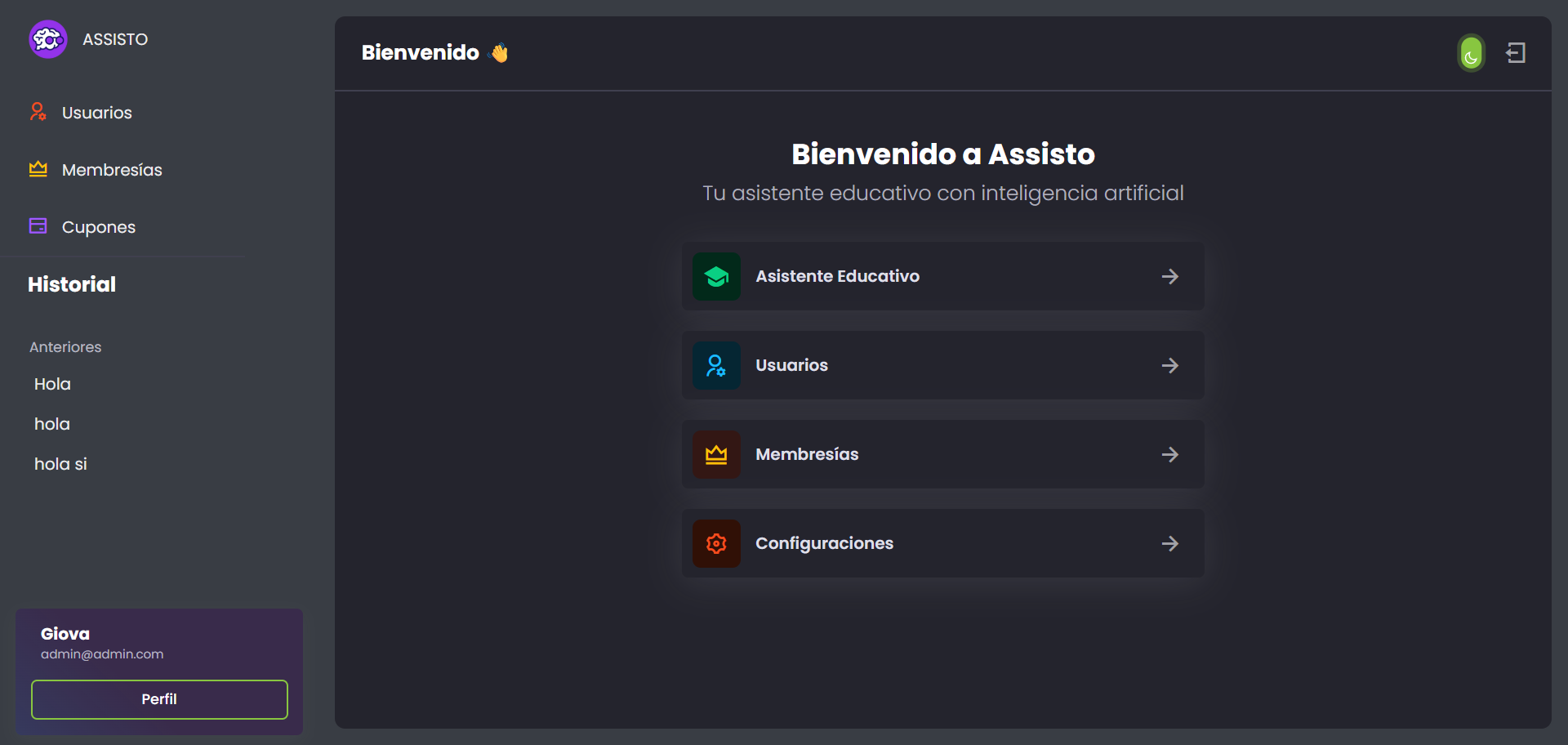The height and width of the screenshot is (745, 1568).
Task: Click the logout icon in header
Action: tap(1516, 53)
